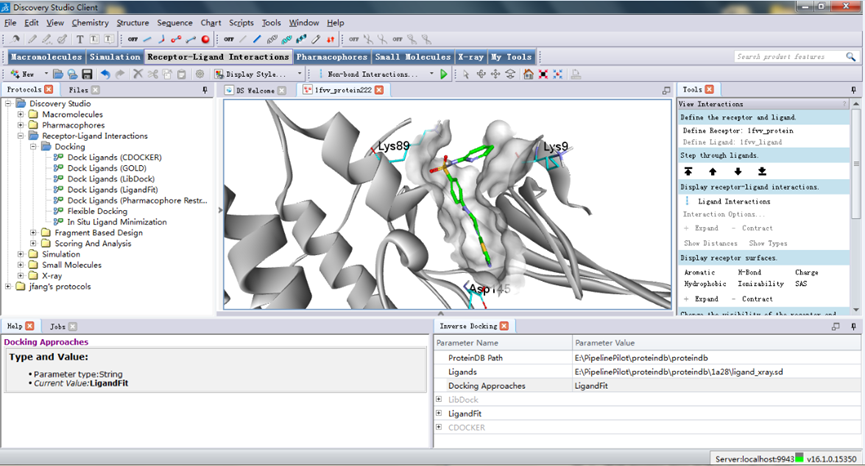Click the open from web globe-folder icon
The height and width of the screenshot is (466, 865).
click(x=72, y=74)
